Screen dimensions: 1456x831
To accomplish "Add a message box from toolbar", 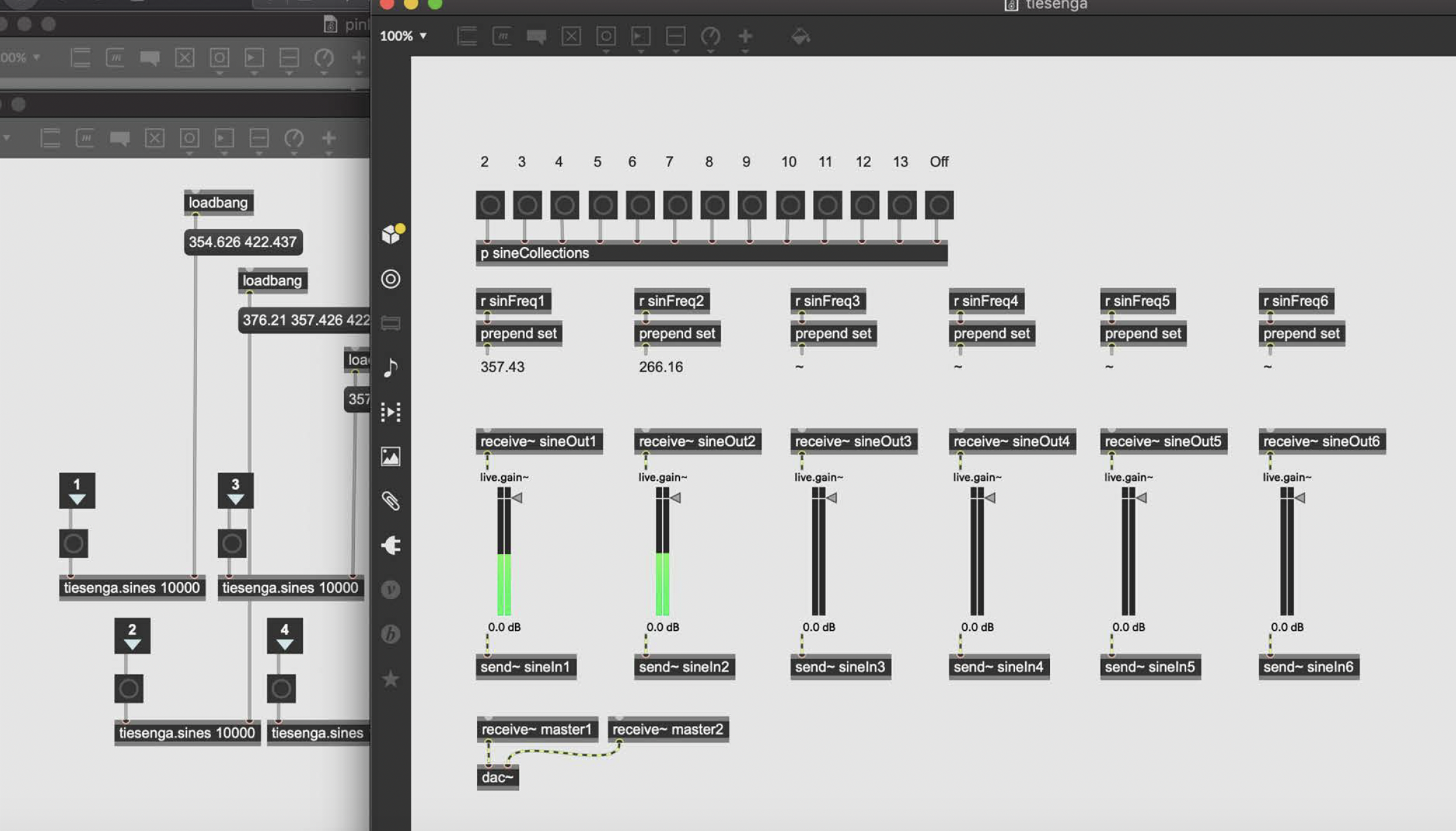I will click(502, 36).
